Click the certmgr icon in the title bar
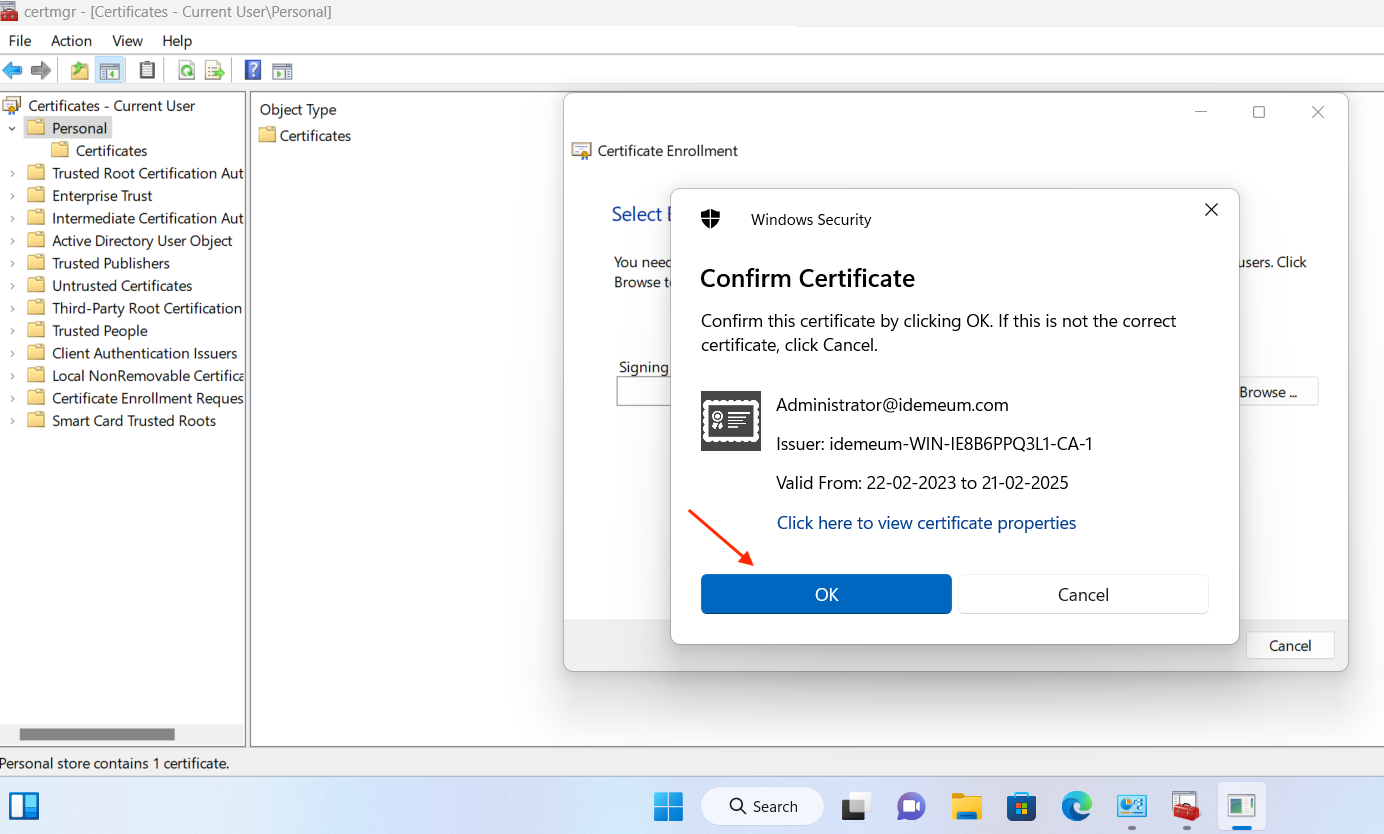 coord(9,11)
